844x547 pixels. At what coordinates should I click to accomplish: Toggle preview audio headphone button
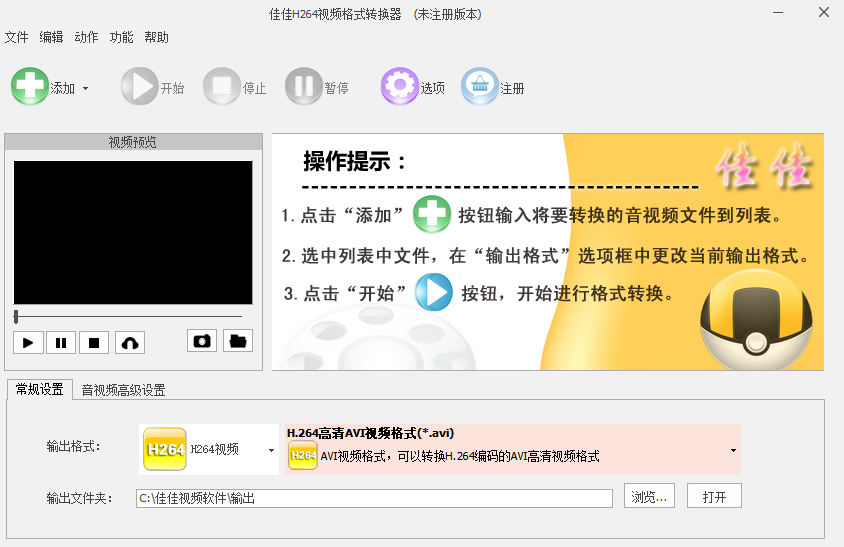click(x=130, y=343)
